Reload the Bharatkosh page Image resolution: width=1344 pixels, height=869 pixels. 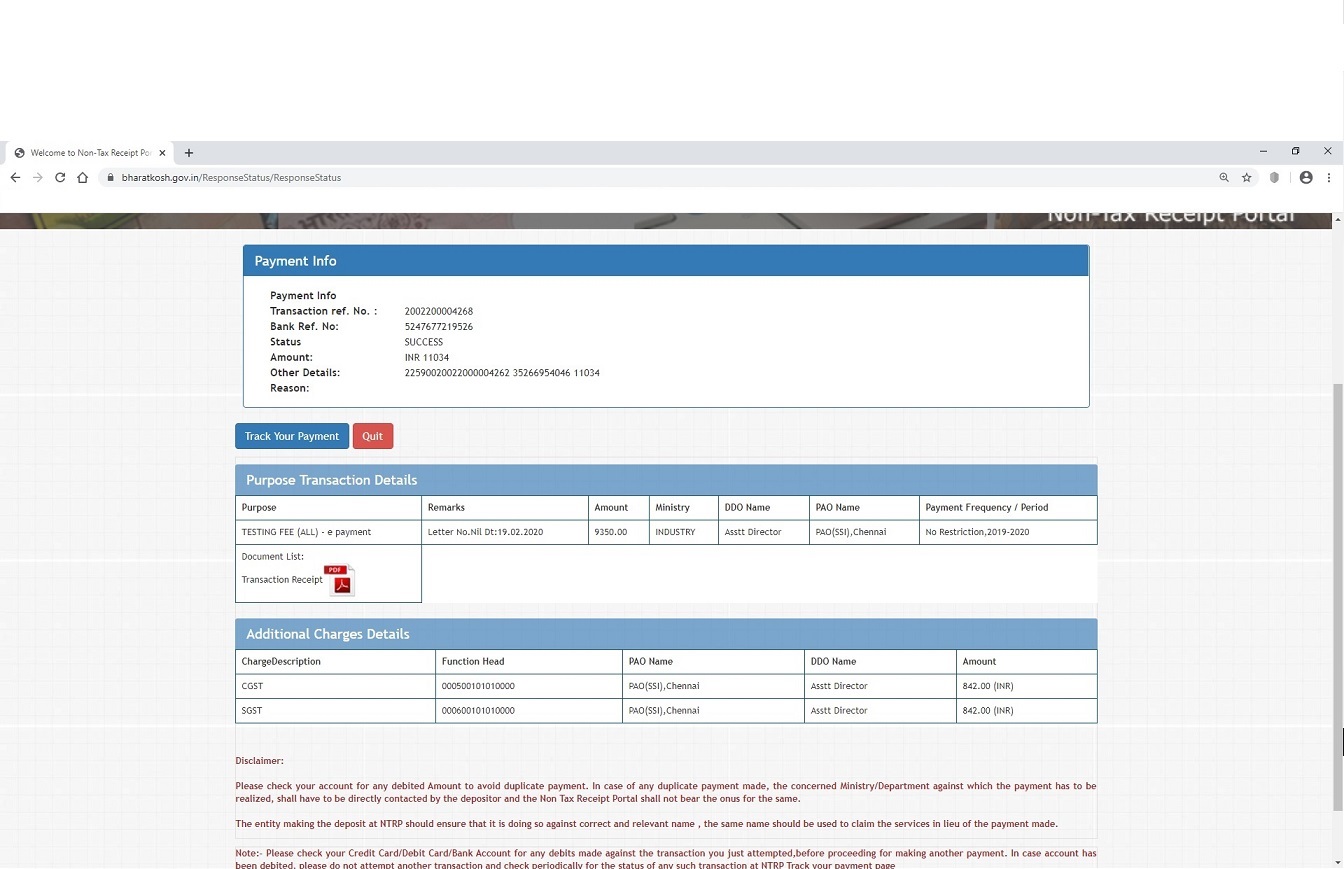pos(60,178)
